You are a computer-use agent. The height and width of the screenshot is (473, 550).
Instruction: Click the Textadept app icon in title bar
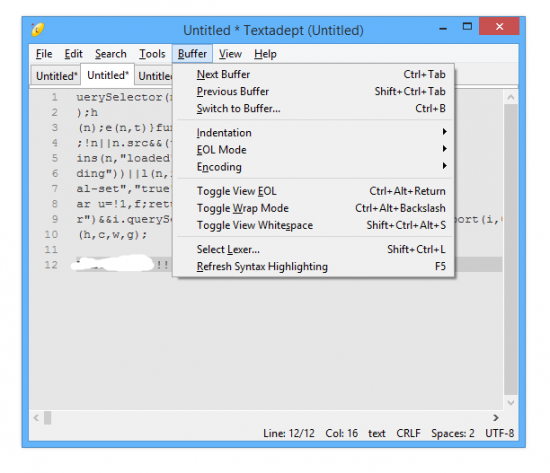tap(38, 29)
